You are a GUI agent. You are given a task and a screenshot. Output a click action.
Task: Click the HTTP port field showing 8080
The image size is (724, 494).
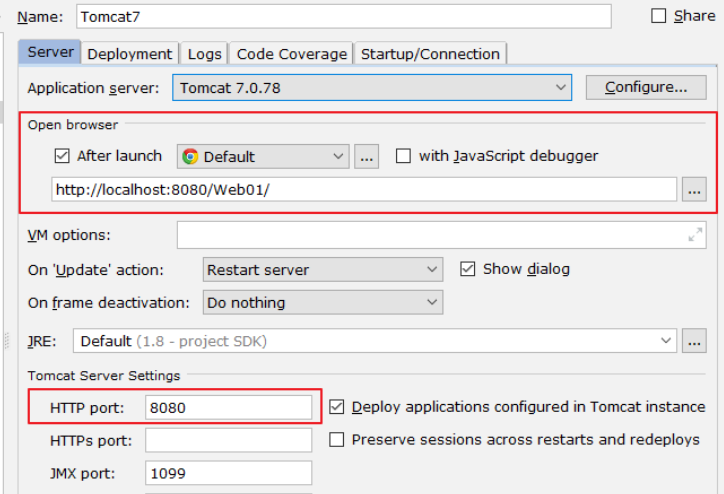click(229, 408)
